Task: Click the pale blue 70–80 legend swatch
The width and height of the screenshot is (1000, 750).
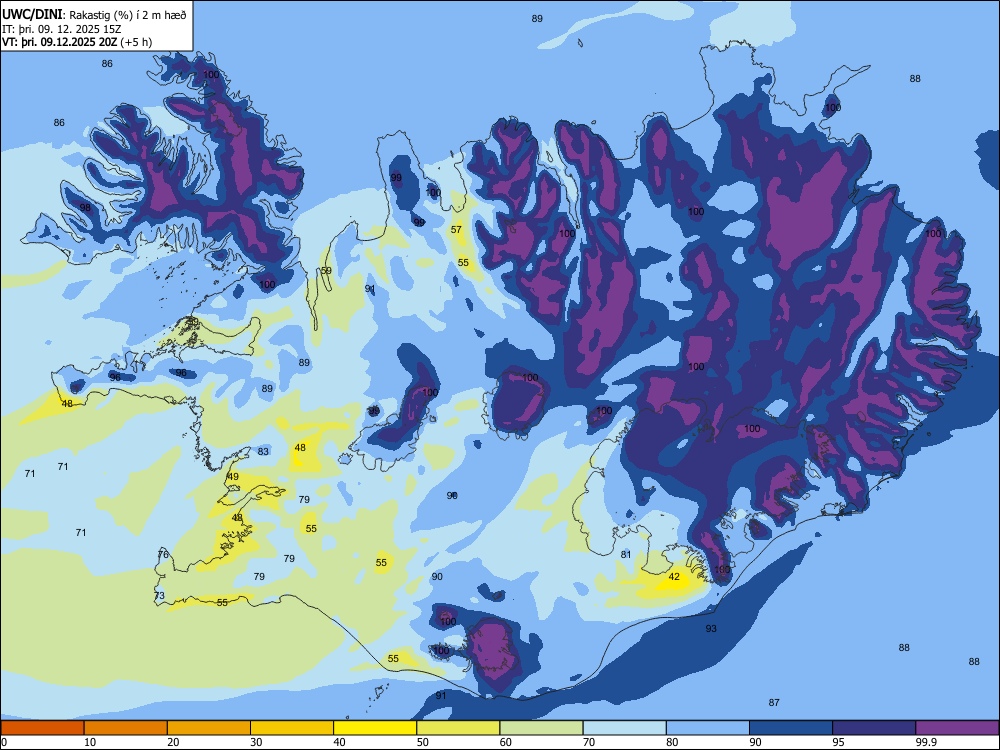Action: pos(624,728)
